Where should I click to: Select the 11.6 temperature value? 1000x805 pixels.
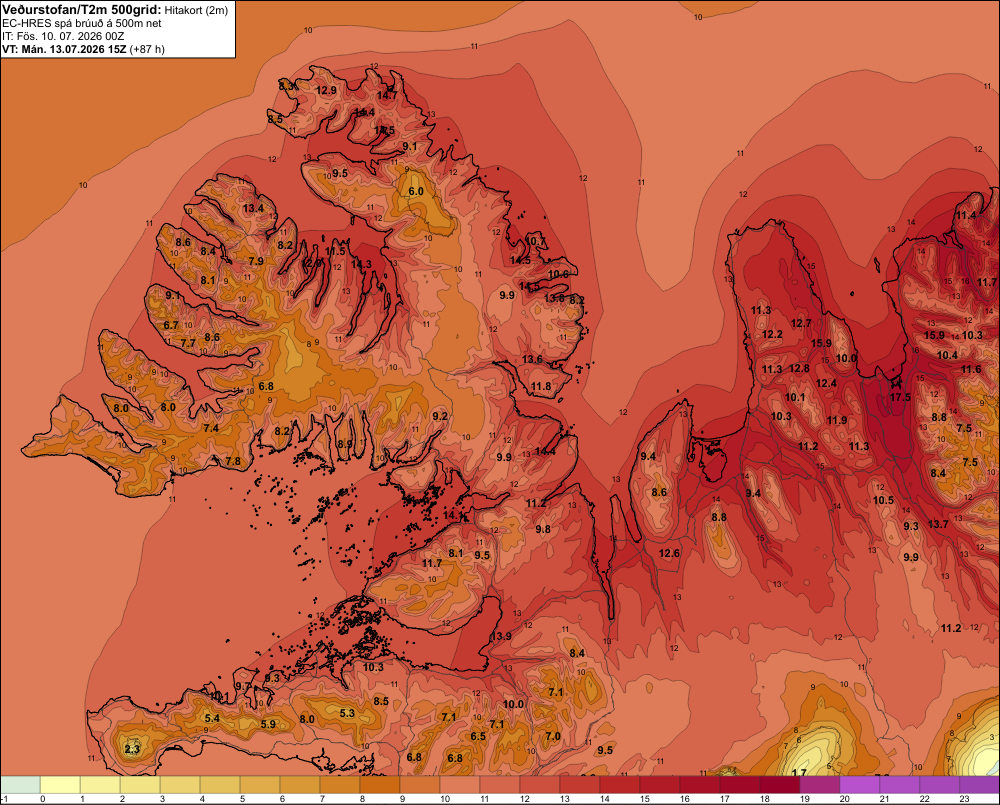tap(971, 369)
